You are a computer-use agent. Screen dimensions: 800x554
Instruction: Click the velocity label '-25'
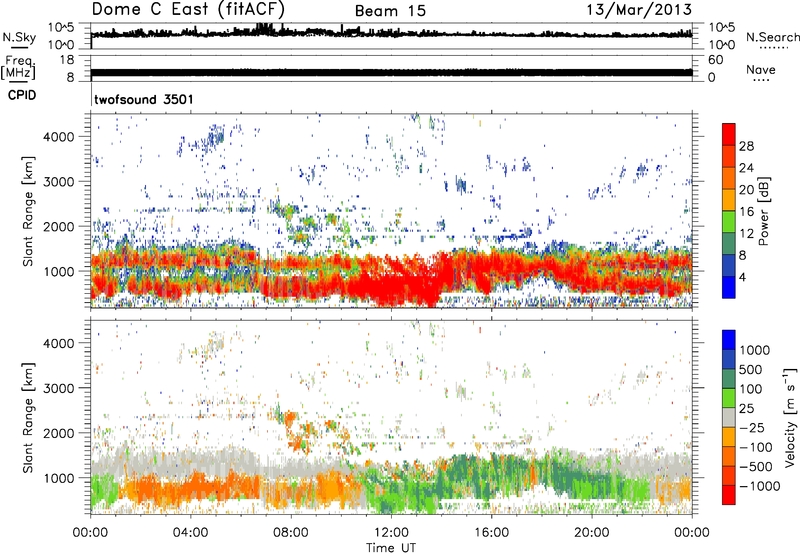tap(752, 427)
